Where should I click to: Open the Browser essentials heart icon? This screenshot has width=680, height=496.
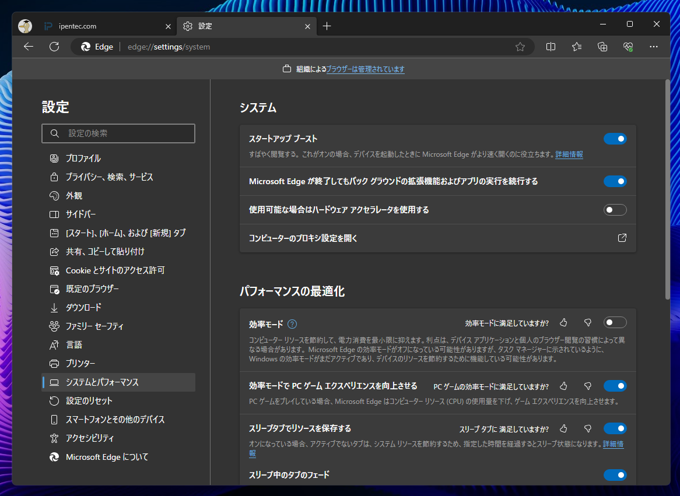(x=628, y=47)
